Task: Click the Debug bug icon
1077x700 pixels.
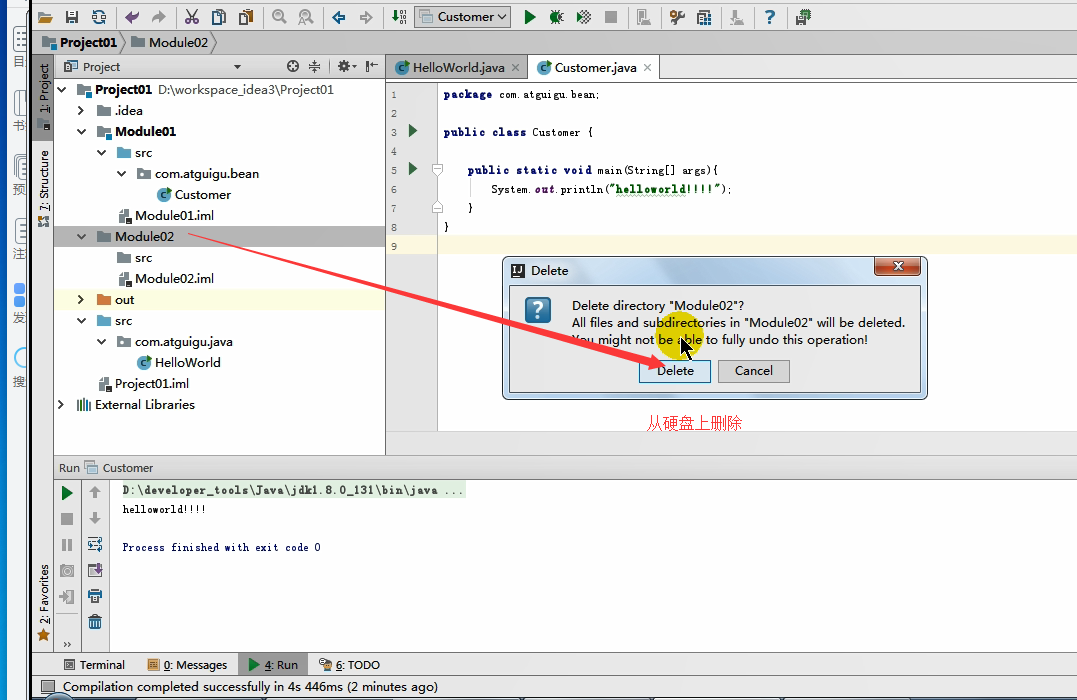Action: click(x=556, y=17)
